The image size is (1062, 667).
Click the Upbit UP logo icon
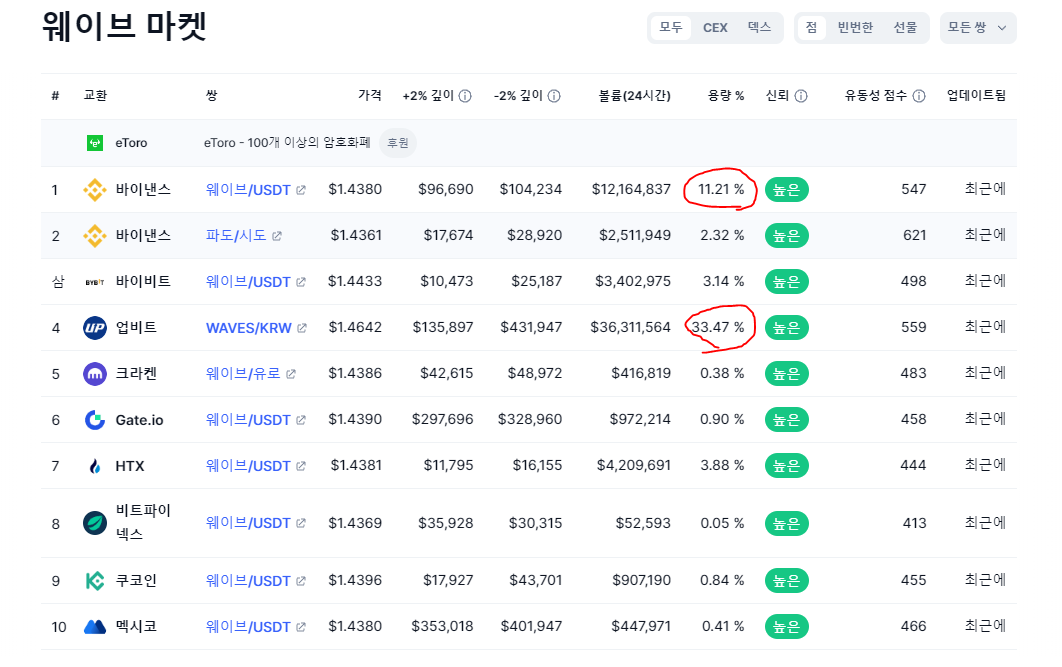pos(95,328)
